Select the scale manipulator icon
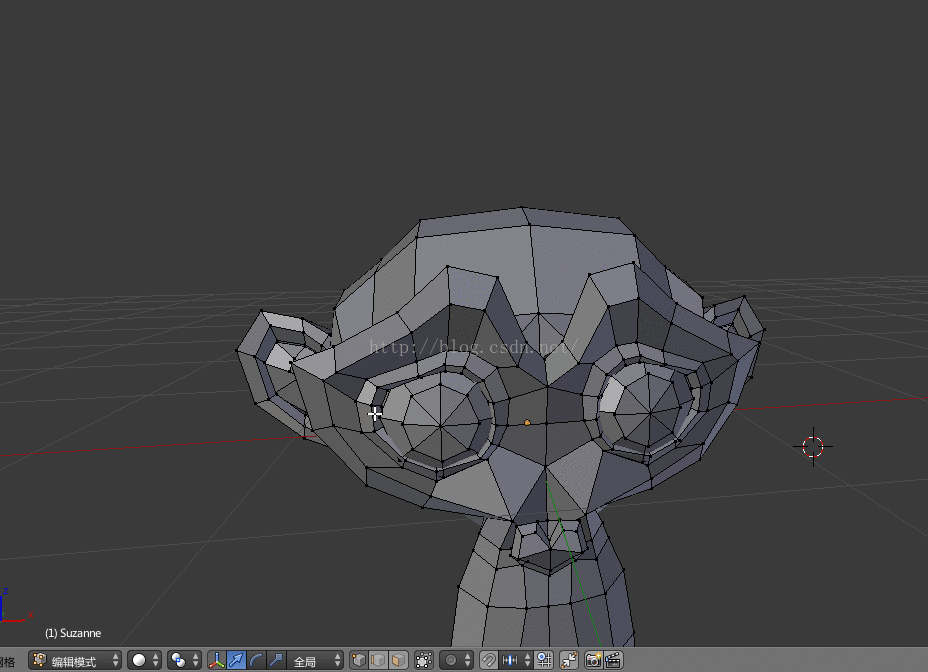 coord(276,660)
